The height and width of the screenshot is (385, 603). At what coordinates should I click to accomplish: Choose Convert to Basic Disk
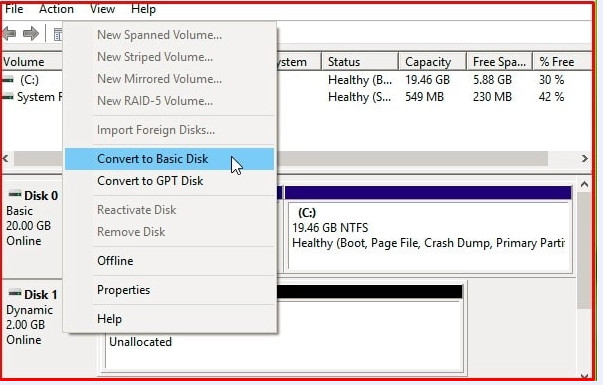(169, 159)
